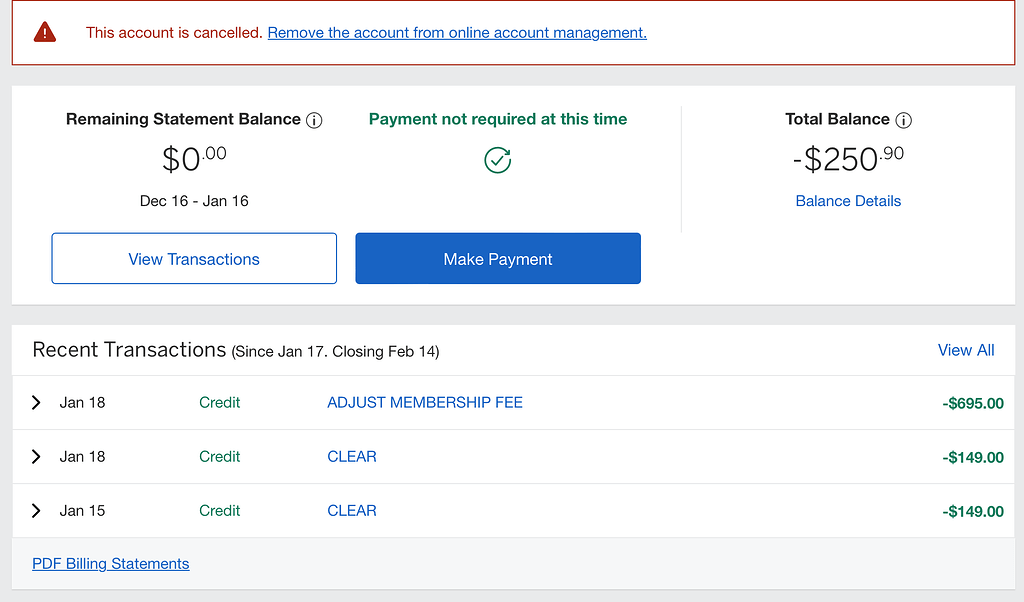Expand the Jan 15 CLEAR transaction details
1024x602 pixels.
pyautogui.click(x=36, y=510)
